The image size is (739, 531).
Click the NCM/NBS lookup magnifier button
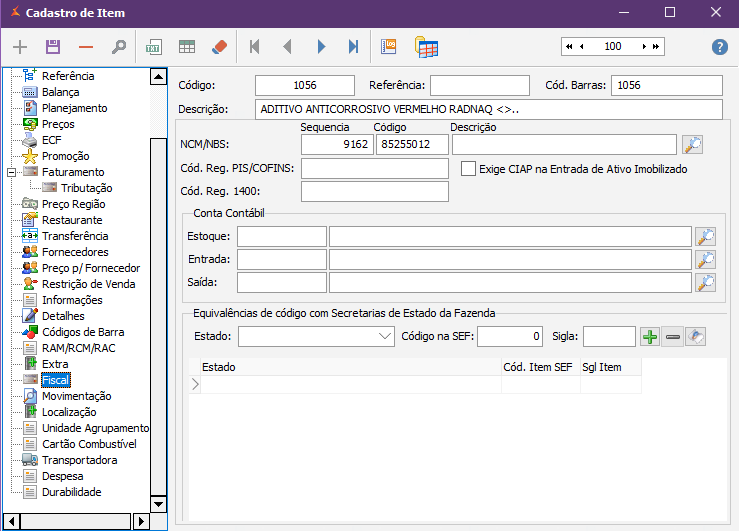692,145
